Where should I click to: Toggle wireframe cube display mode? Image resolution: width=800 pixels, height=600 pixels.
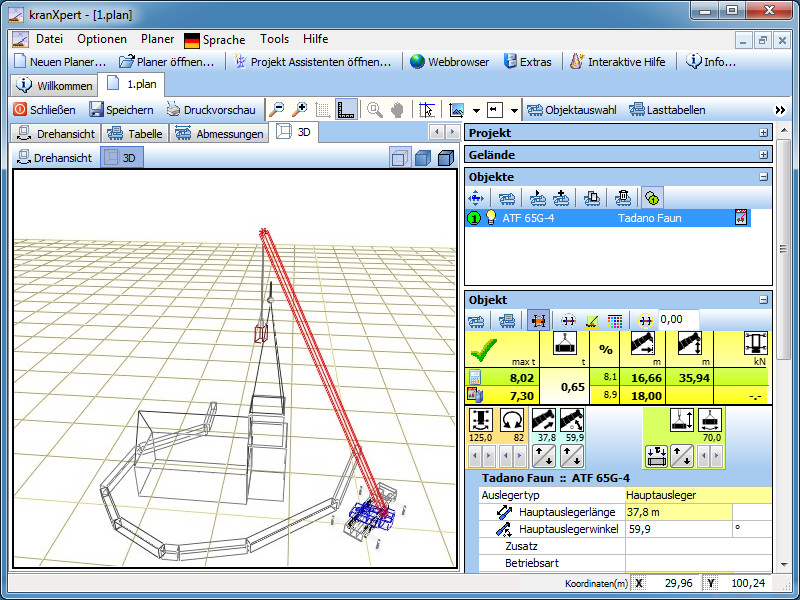tap(398, 158)
